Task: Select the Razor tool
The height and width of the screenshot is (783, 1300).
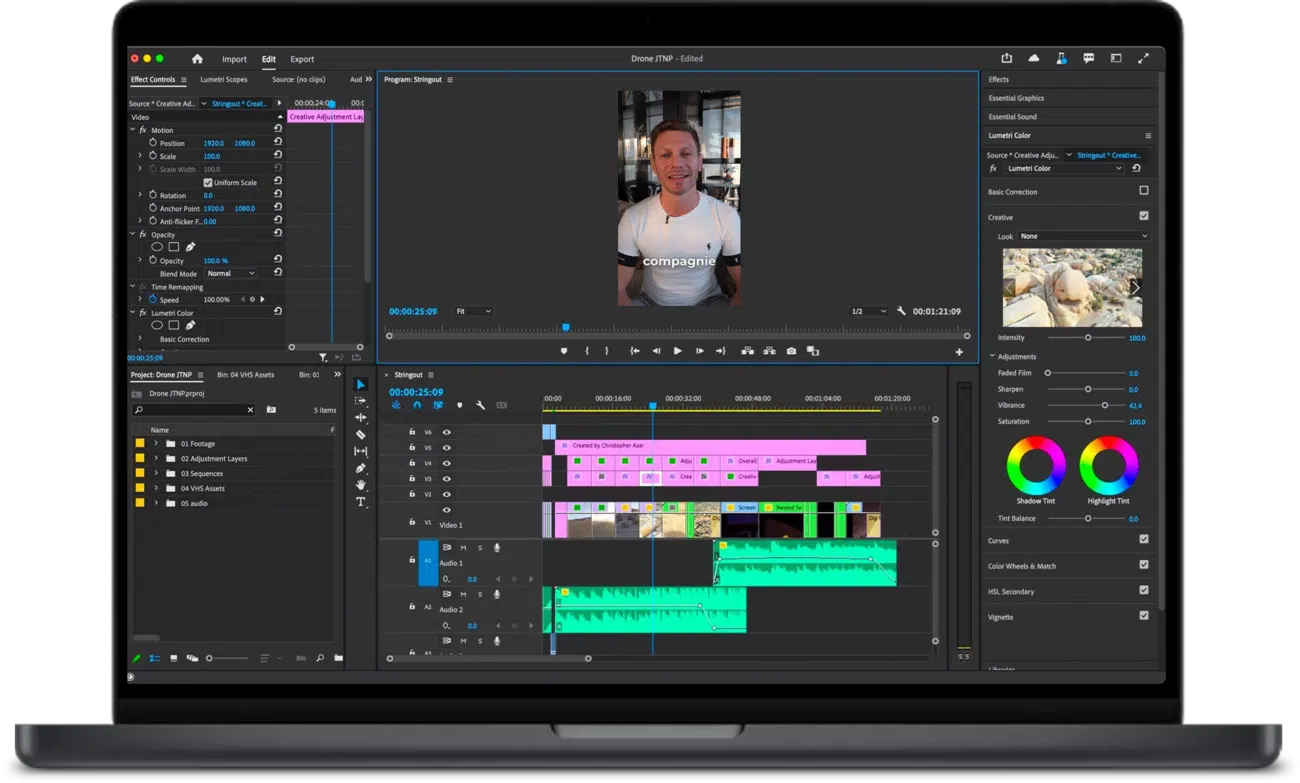Action: click(x=361, y=434)
